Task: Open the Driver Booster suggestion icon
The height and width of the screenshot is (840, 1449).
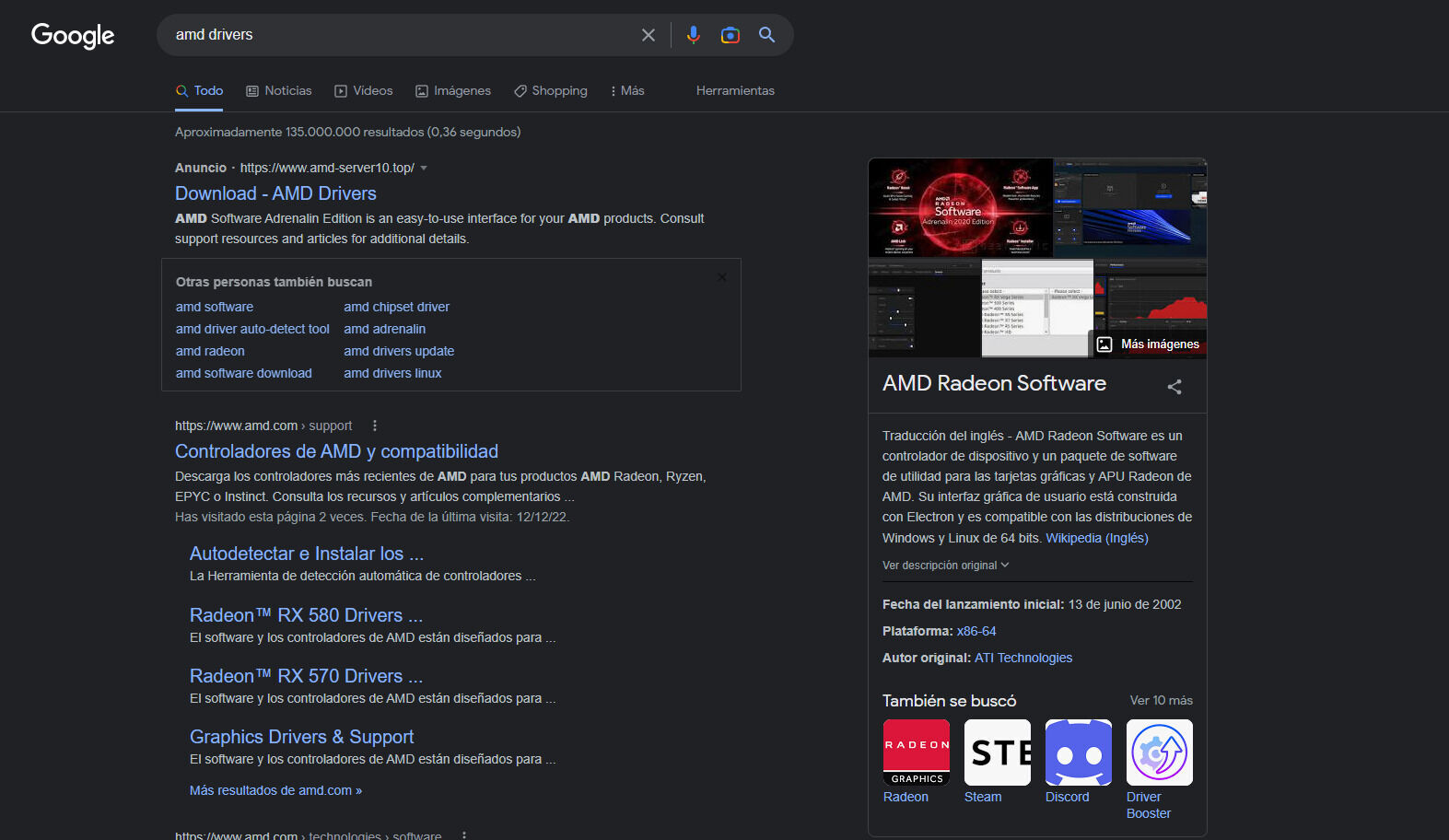Action: click(1159, 752)
